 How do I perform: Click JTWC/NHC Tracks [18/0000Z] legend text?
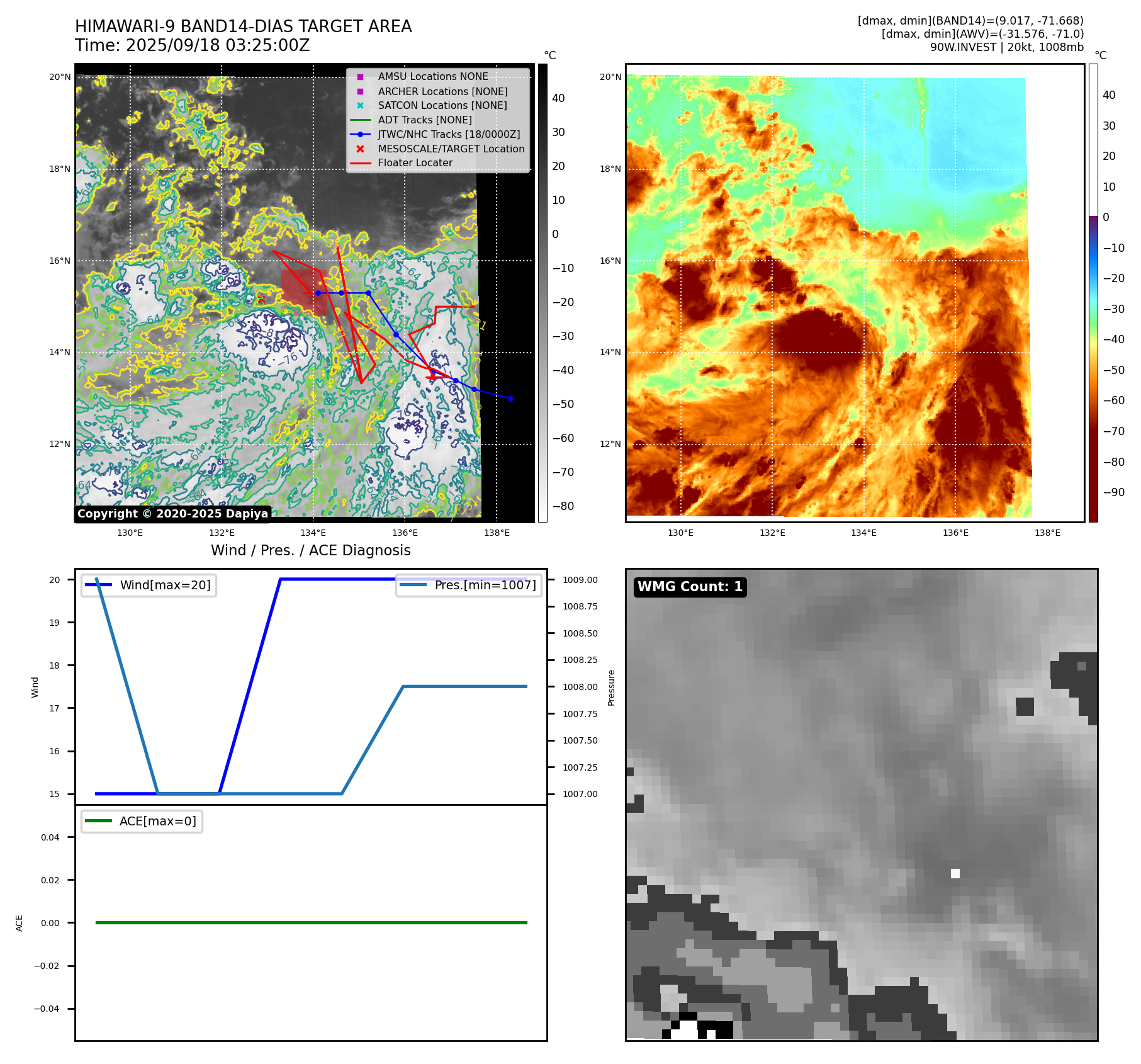(449, 134)
